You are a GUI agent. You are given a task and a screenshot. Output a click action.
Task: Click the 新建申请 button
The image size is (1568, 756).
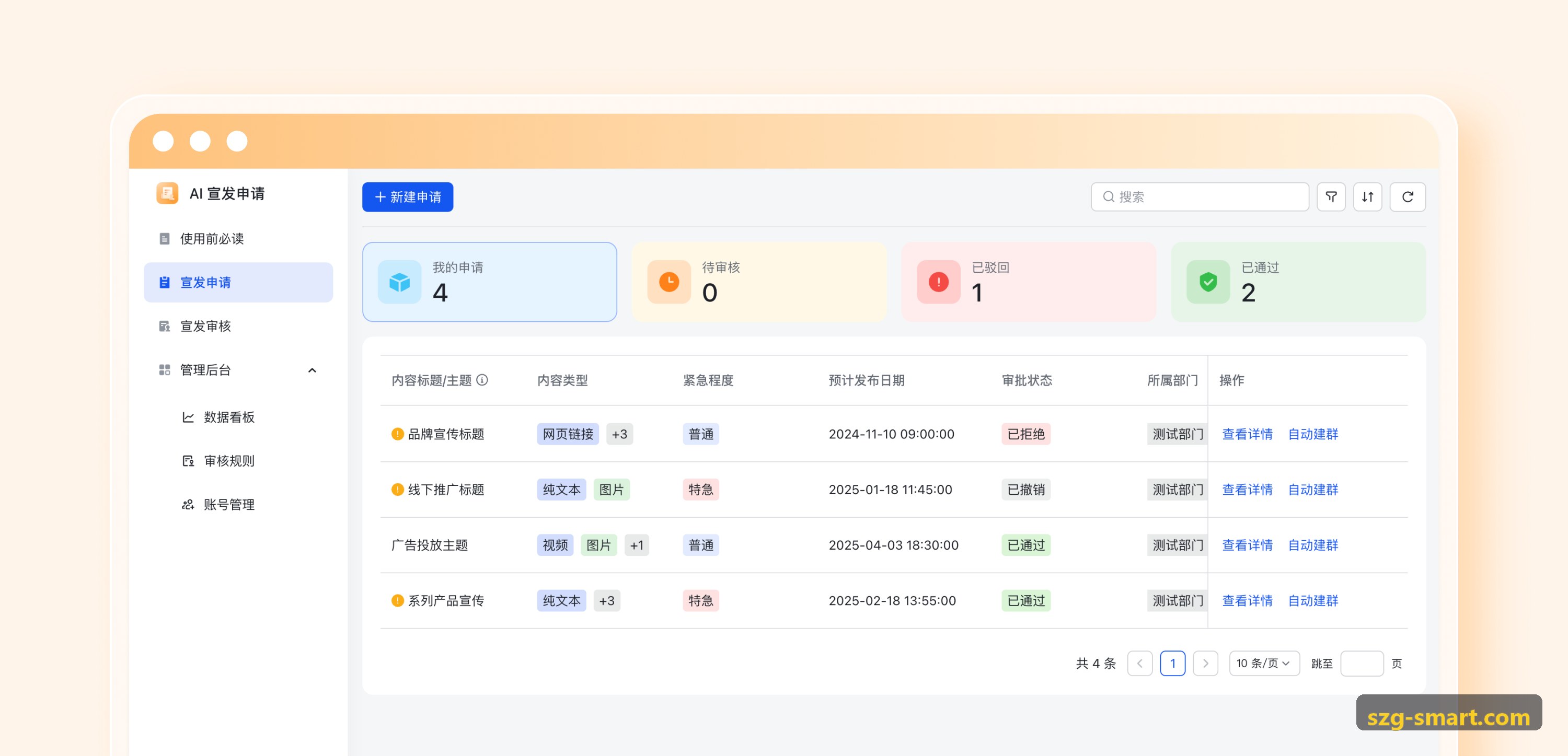coord(408,197)
